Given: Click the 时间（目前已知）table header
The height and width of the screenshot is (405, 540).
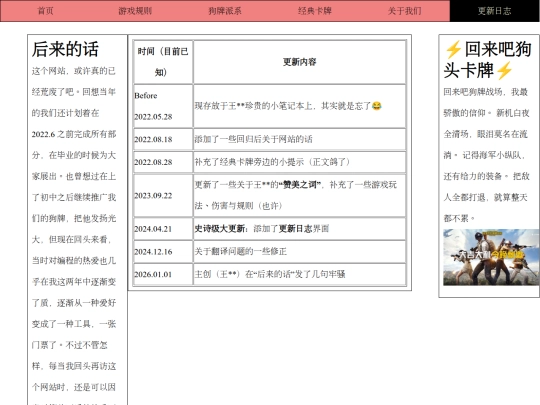Looking at the screenshot, I should [x=163, y=62].
